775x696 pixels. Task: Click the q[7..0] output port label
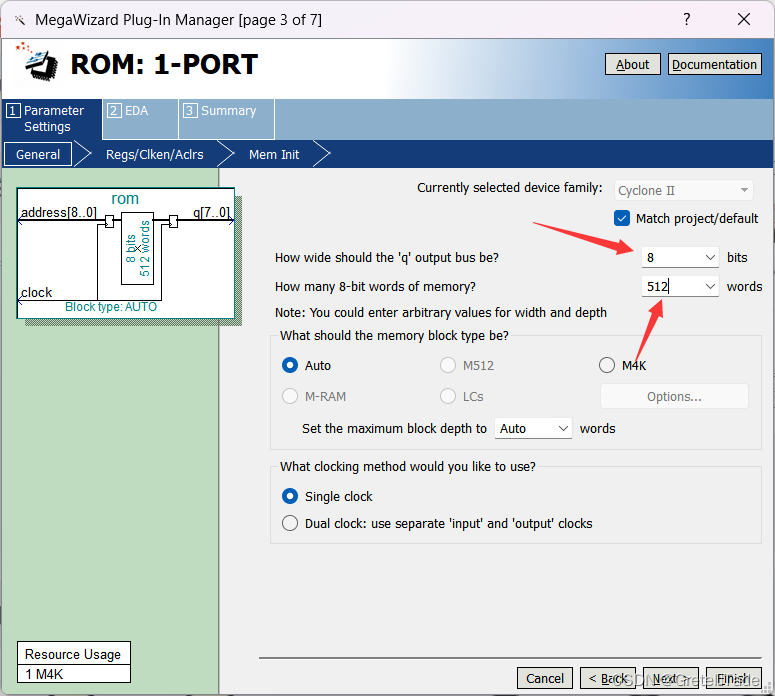point(211,213)
